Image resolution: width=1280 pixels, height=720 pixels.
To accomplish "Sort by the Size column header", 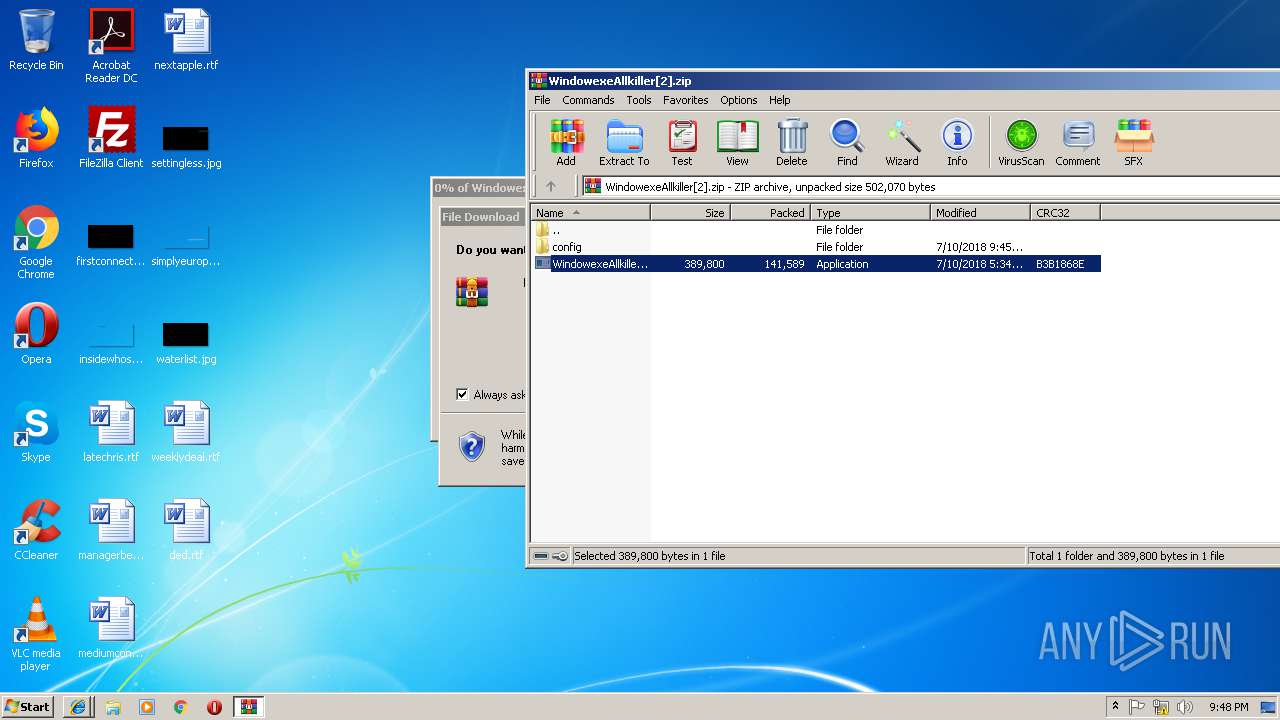I will (x=690, y=212).
